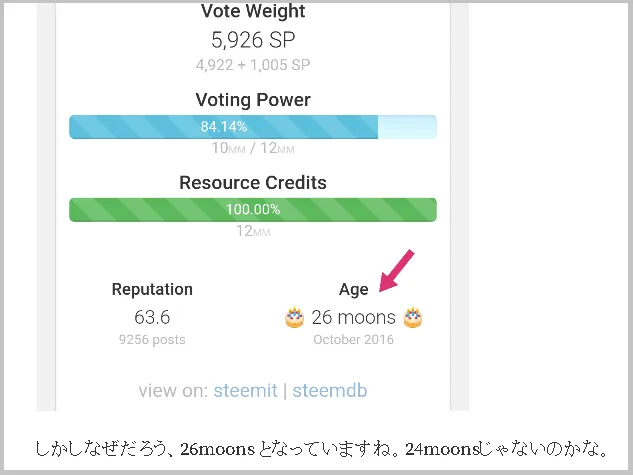Click the 4,922 + 1,005 SP breakdown text
Screen dimensions: 633x475
(253, 65)
